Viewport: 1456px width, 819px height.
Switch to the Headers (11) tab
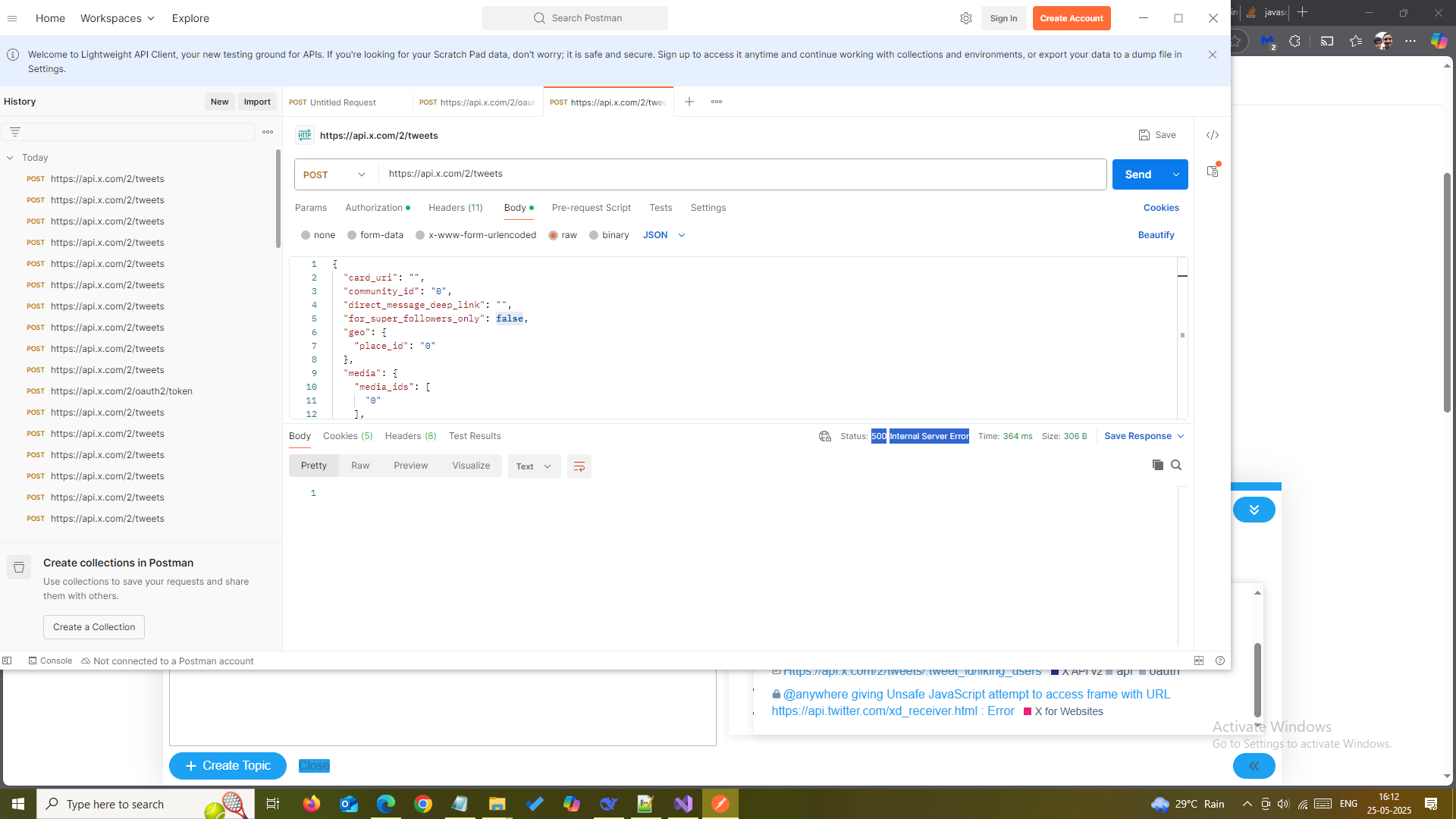[x=455, y=207]
